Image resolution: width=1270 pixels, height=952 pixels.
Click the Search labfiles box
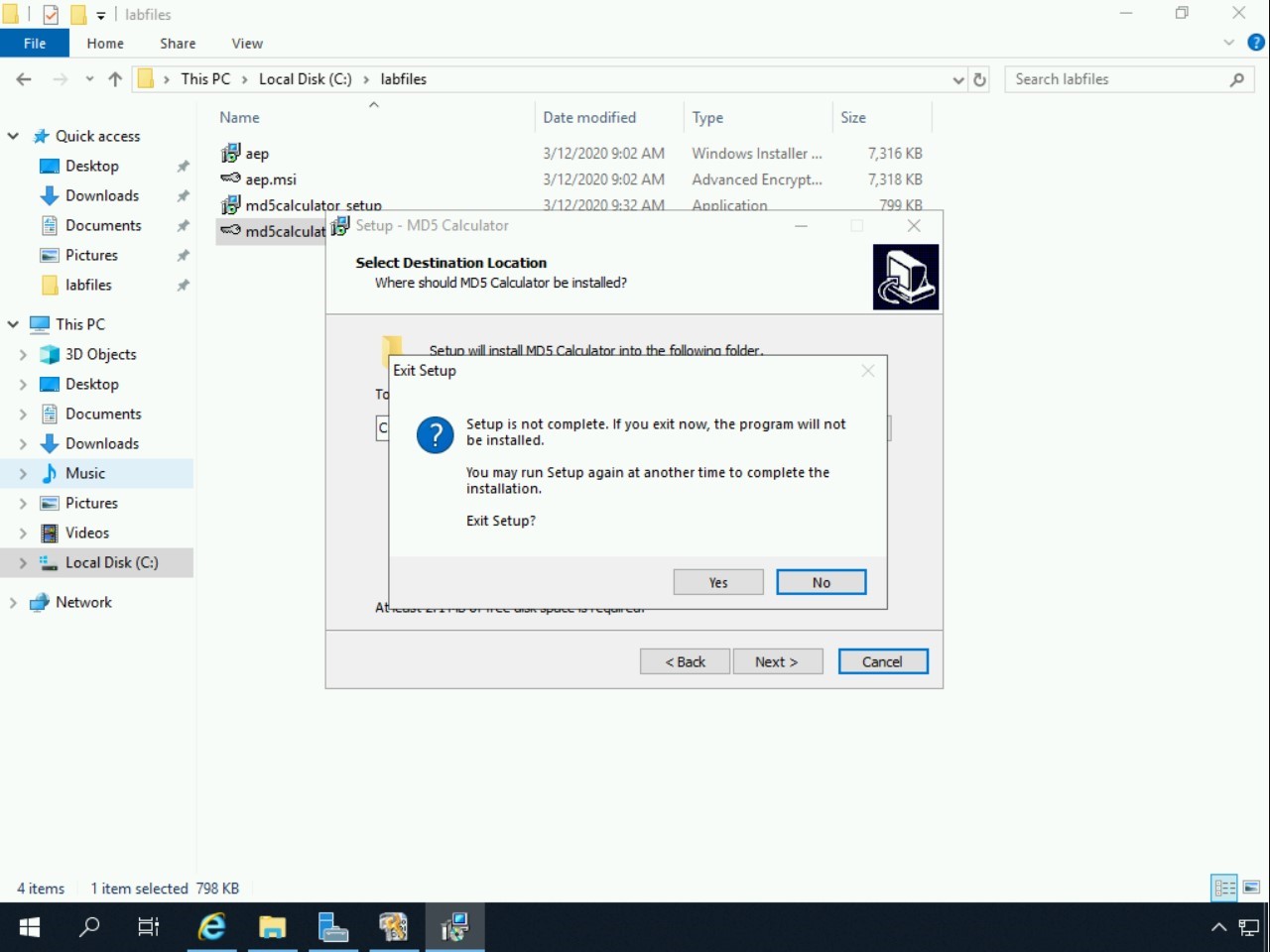pos(1116,79)
